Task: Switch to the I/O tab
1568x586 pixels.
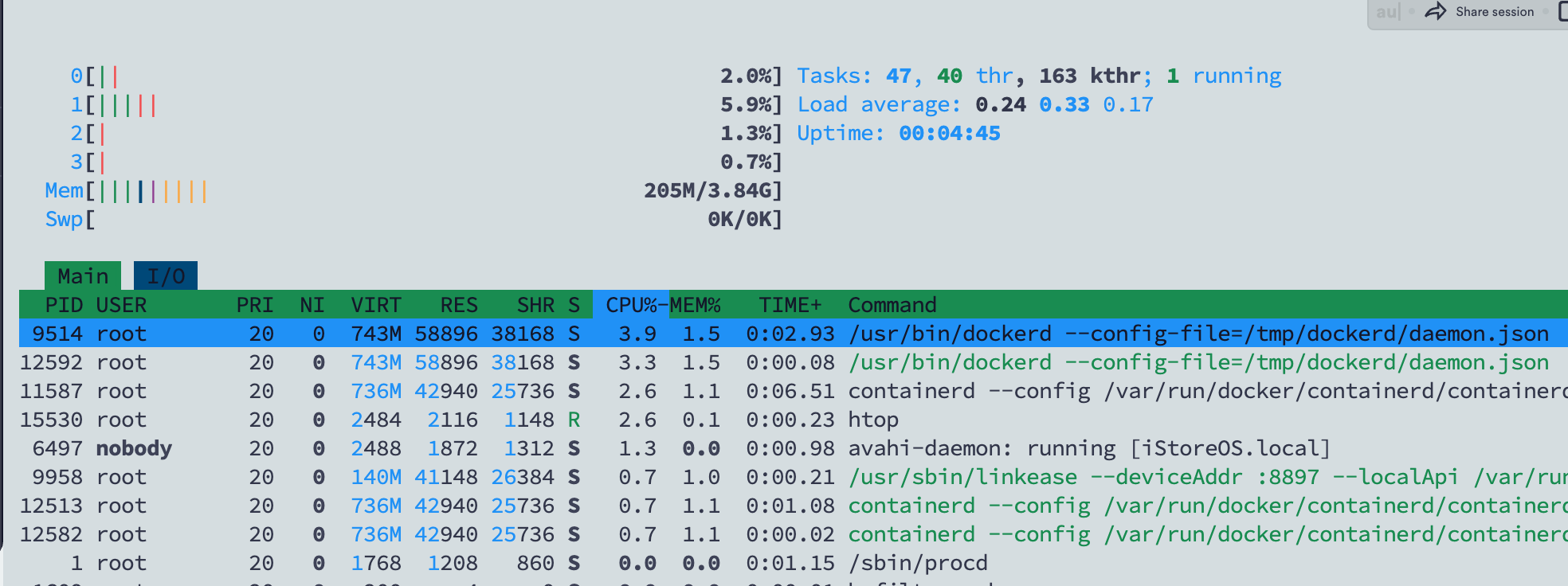Action: [166, 276]
